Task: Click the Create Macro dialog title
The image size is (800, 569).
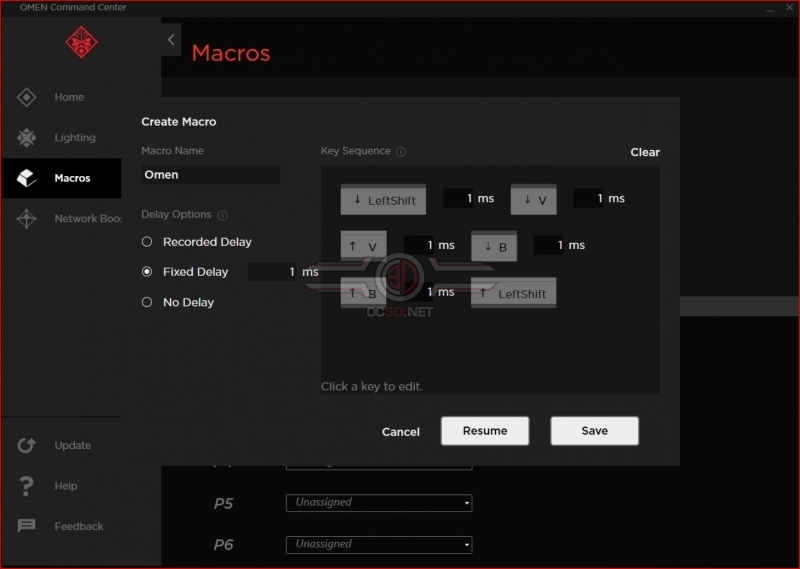Action: (179, 121)
